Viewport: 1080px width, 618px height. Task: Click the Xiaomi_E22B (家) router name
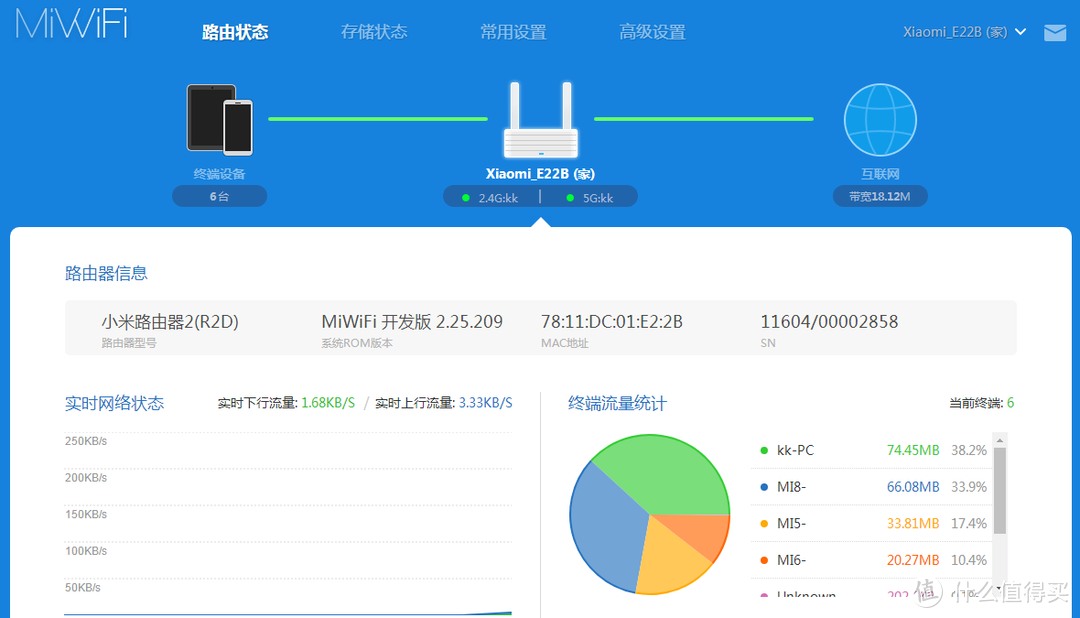tap(540, 174)
